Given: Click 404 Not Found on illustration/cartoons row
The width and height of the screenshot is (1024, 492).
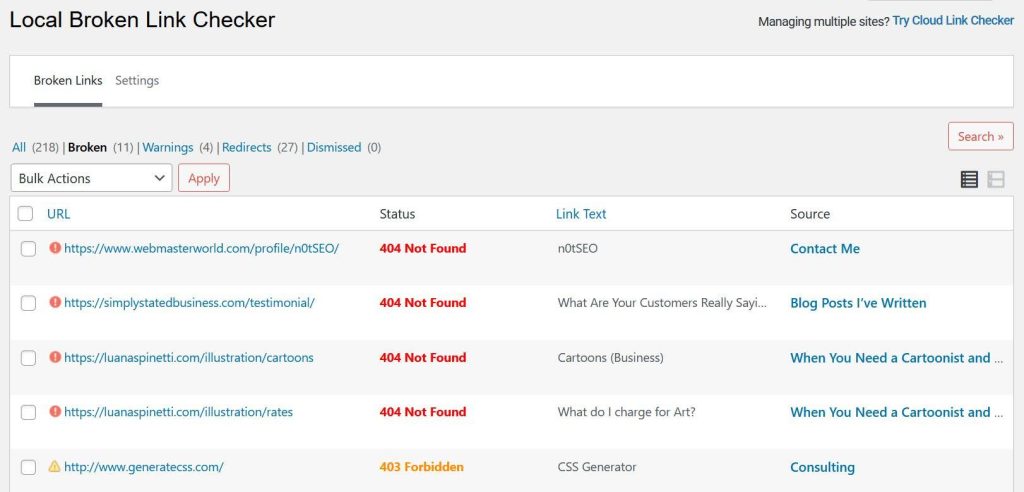Looking at the screenshot, I should (x=423, y=357).
